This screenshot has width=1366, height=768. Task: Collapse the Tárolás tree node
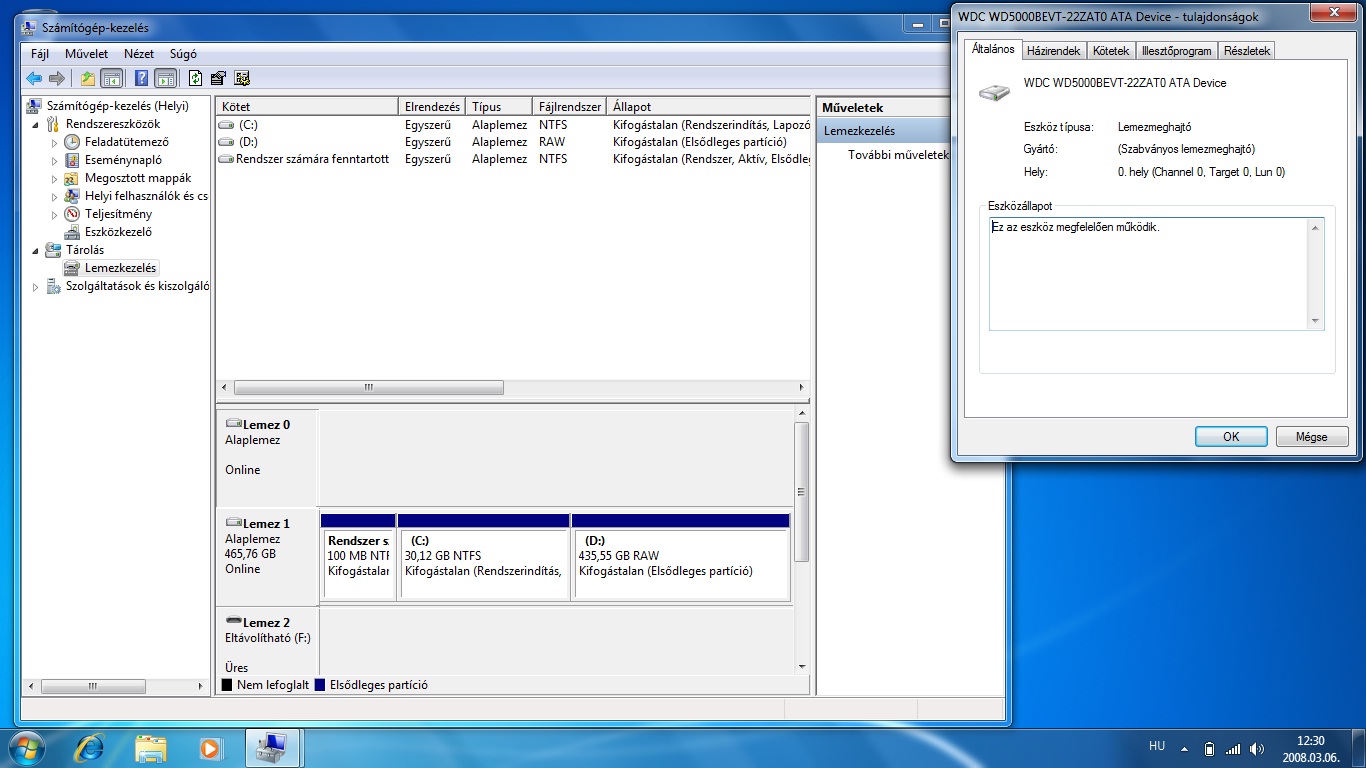tap(37, 251)
